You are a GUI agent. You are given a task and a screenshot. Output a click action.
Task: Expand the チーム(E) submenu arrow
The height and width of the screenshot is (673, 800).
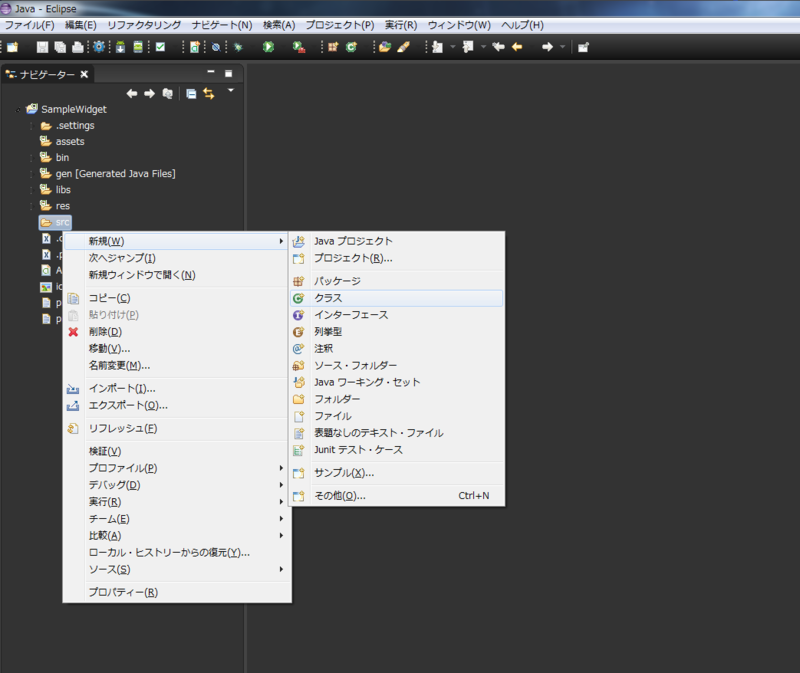pyautogui.click(x=281, y=519)
